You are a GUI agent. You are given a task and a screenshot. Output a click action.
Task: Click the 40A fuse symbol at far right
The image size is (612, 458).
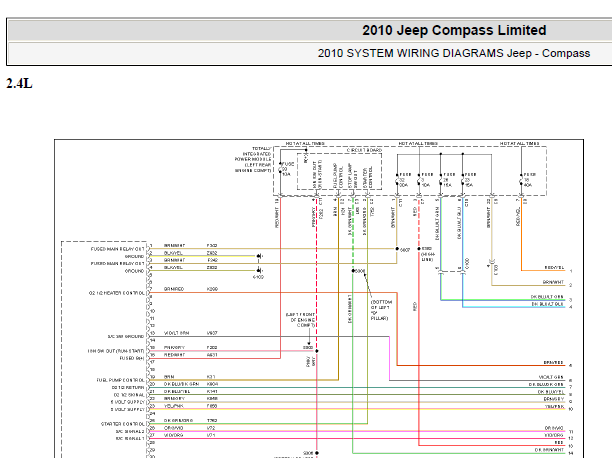coord(521,180)
